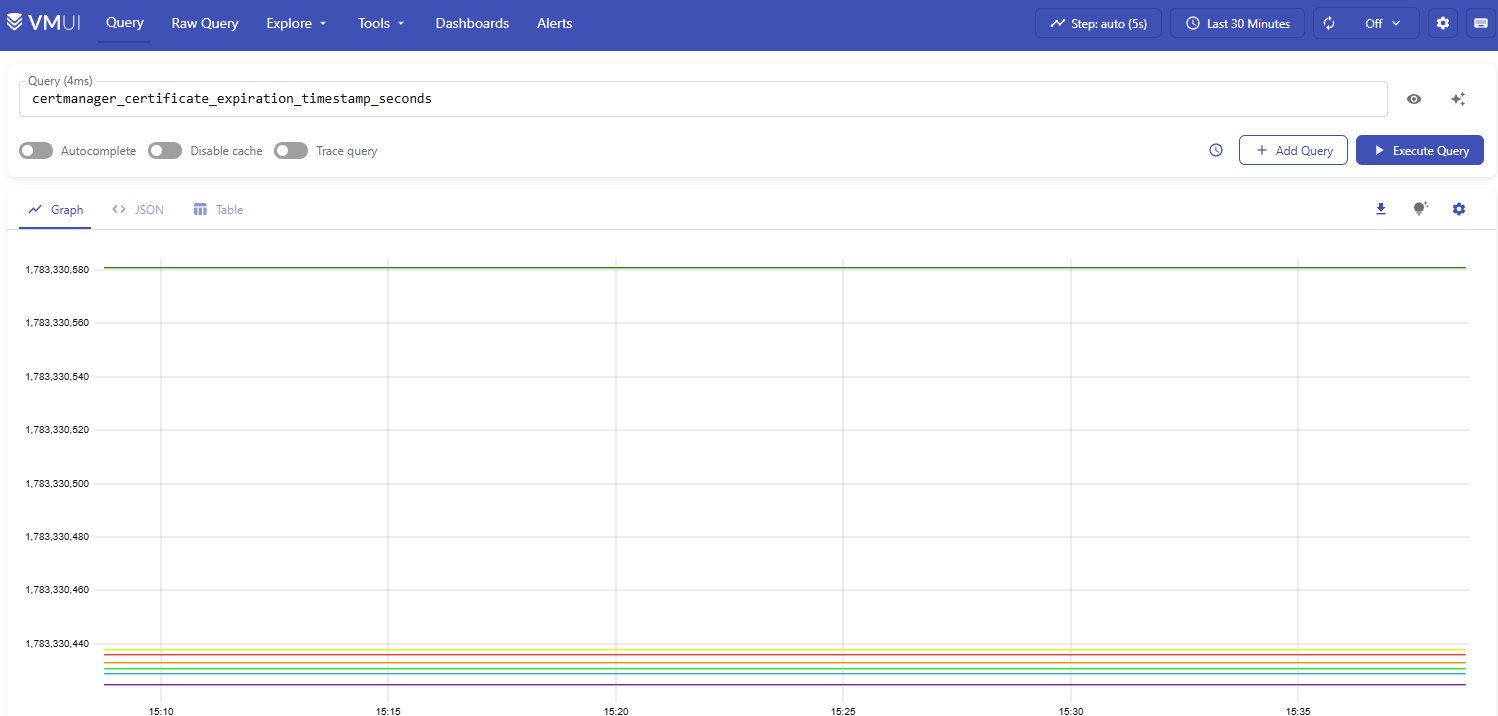This screenshot has width=1498, height=716.
Task: Click the sparkle prettify query icon
Action: (x=1458, y=99)
